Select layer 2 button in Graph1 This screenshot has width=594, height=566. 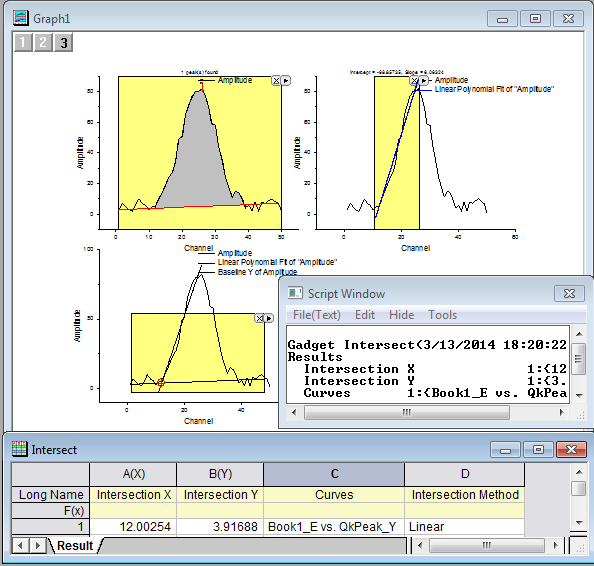(43, 42)
